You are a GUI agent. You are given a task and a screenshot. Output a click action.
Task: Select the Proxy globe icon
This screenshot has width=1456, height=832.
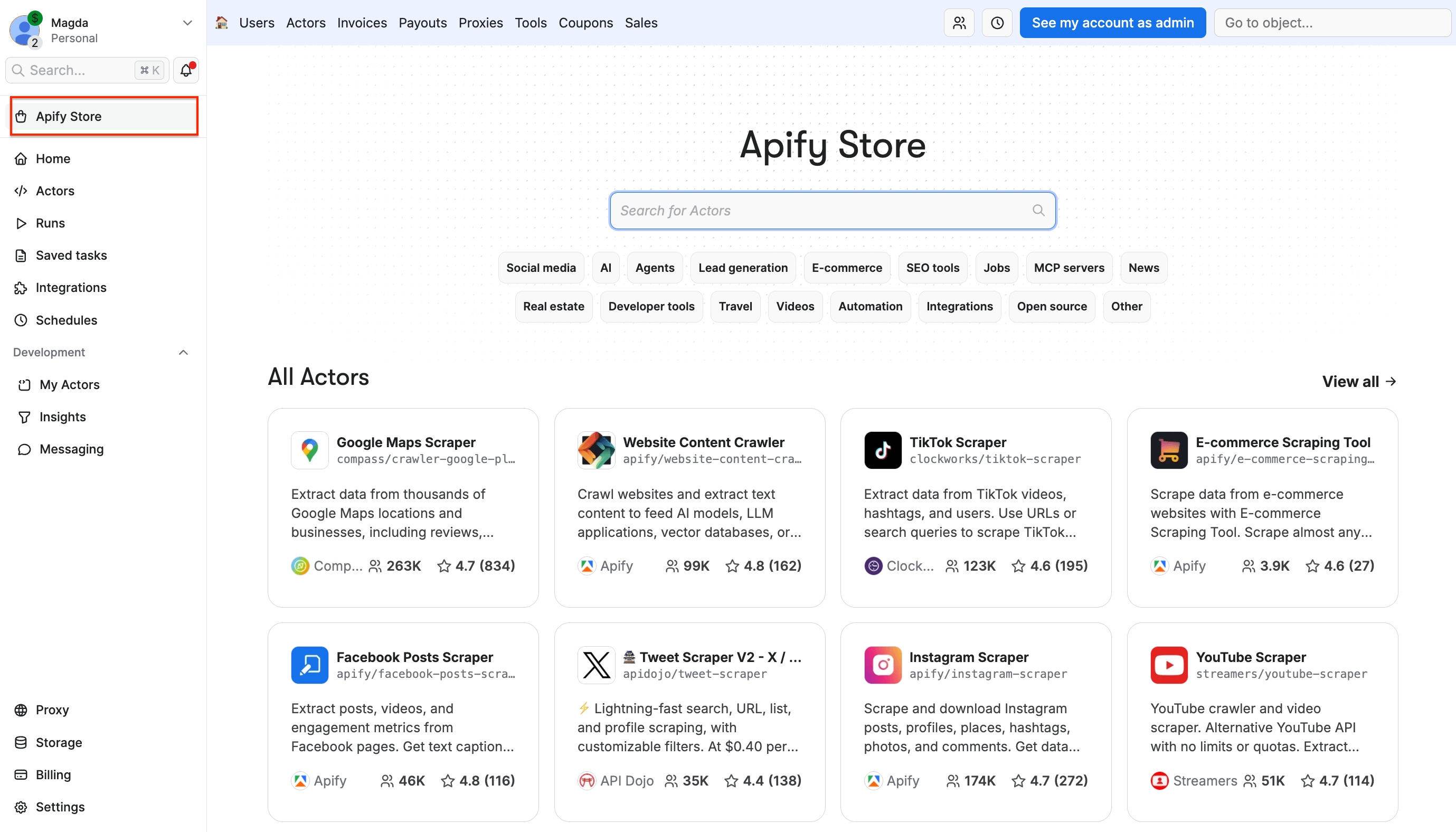click(x=22, y=710)
